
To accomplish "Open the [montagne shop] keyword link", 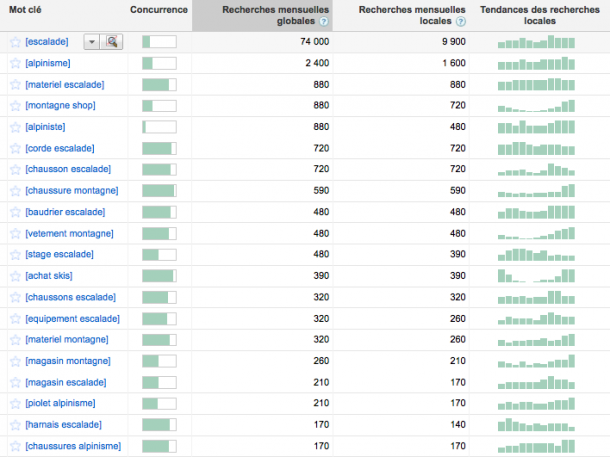I will [x=60, y=105].
